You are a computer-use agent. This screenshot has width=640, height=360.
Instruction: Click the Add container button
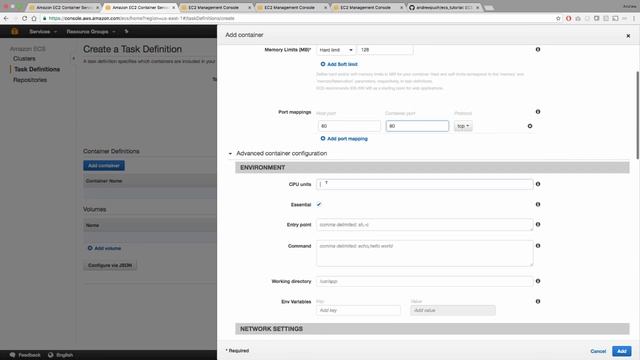click(104, 166)
